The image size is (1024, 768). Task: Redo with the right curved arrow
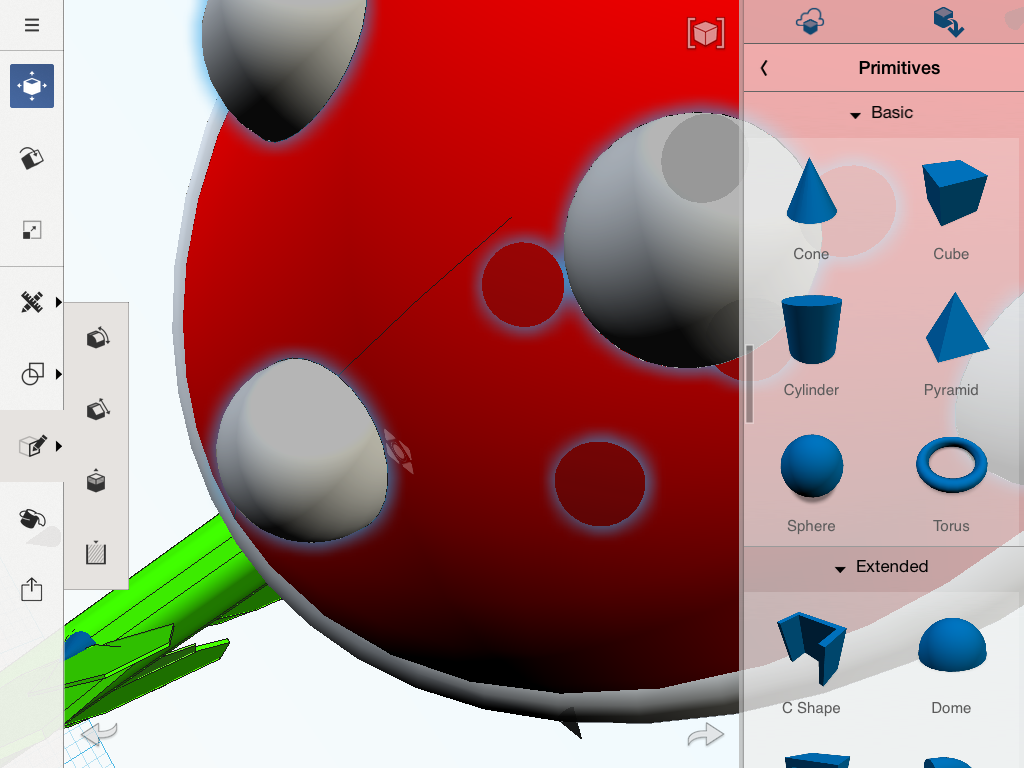click(705, 735)
